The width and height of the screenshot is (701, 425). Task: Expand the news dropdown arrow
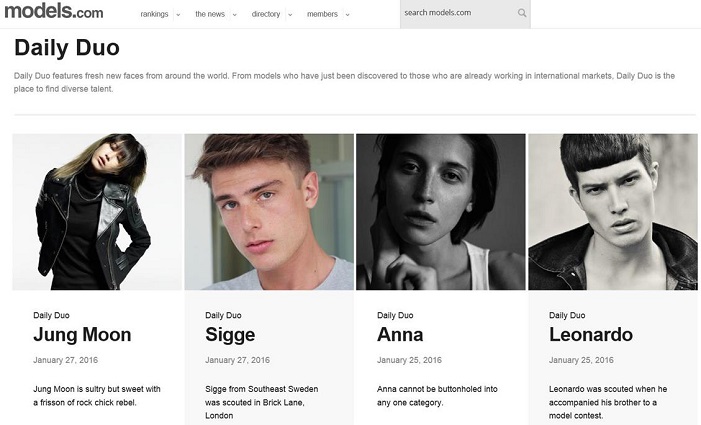point(234,15)
